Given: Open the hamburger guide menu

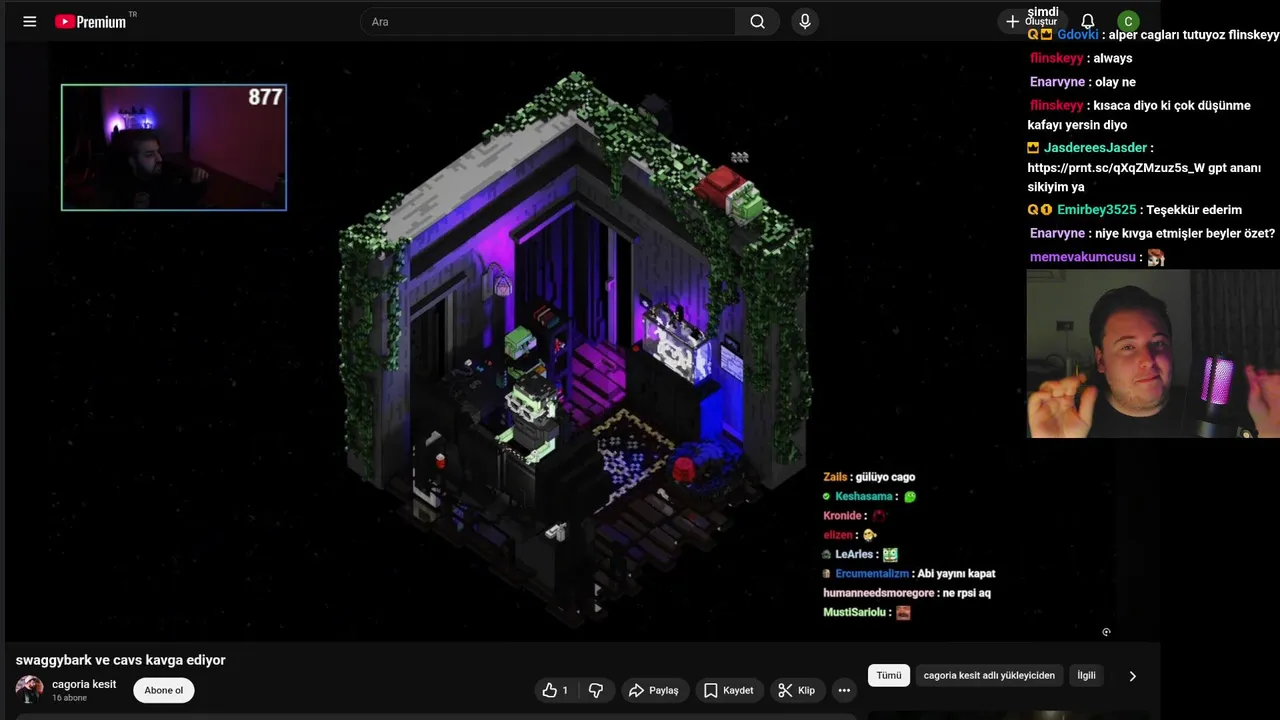Looking at the screenshot, I should 30,21.
